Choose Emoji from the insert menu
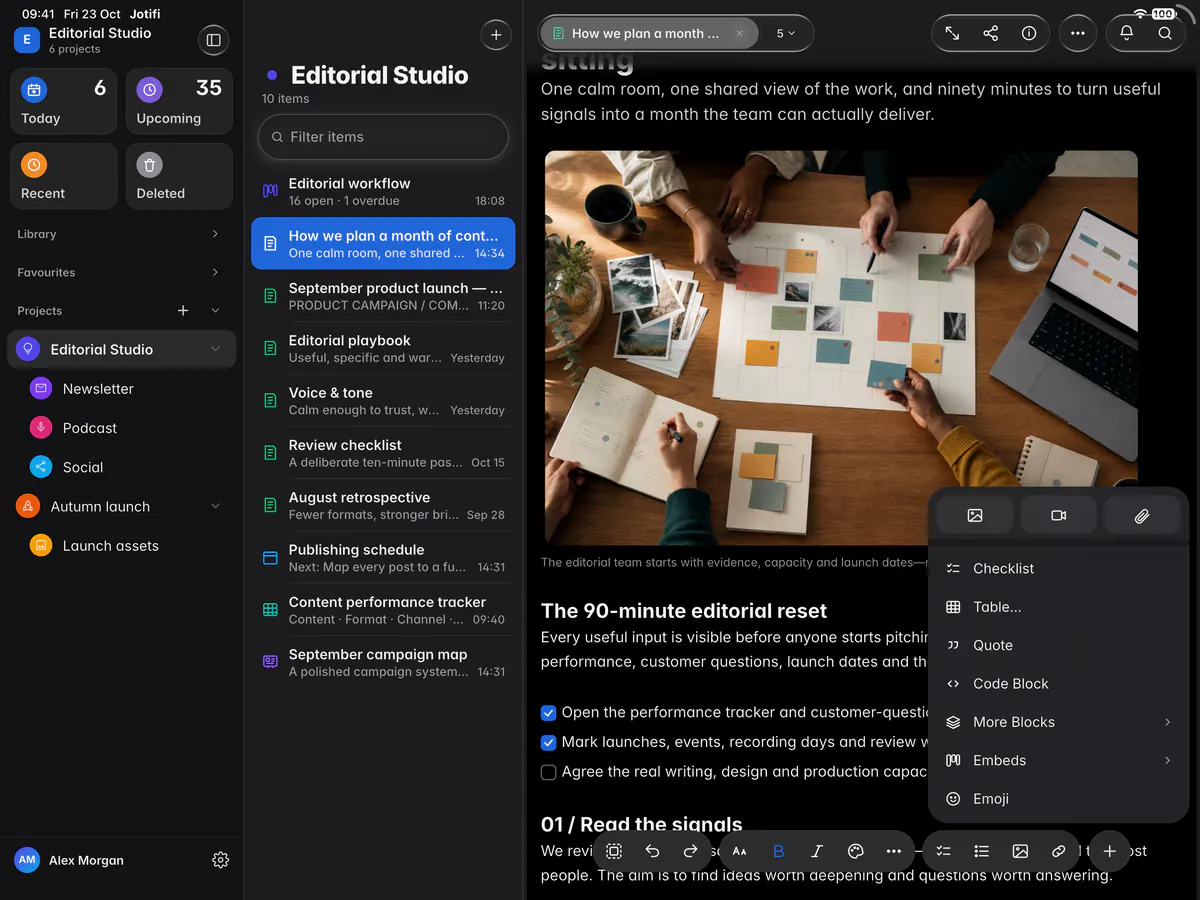1200x900 pixels. [x=1058, y=799]
